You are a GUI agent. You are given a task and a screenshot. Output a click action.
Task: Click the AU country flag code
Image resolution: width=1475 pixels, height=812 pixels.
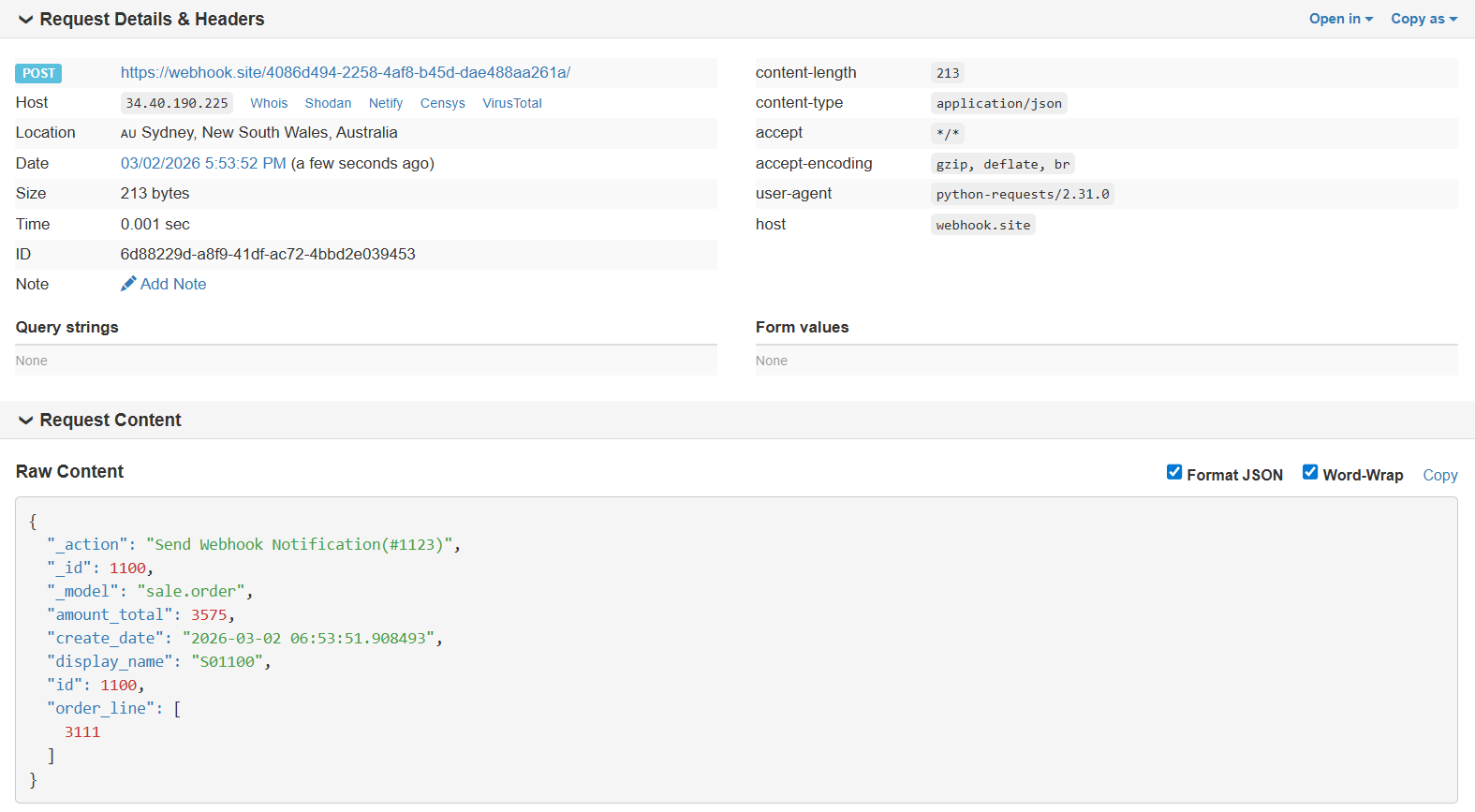(x=128, y=134)
